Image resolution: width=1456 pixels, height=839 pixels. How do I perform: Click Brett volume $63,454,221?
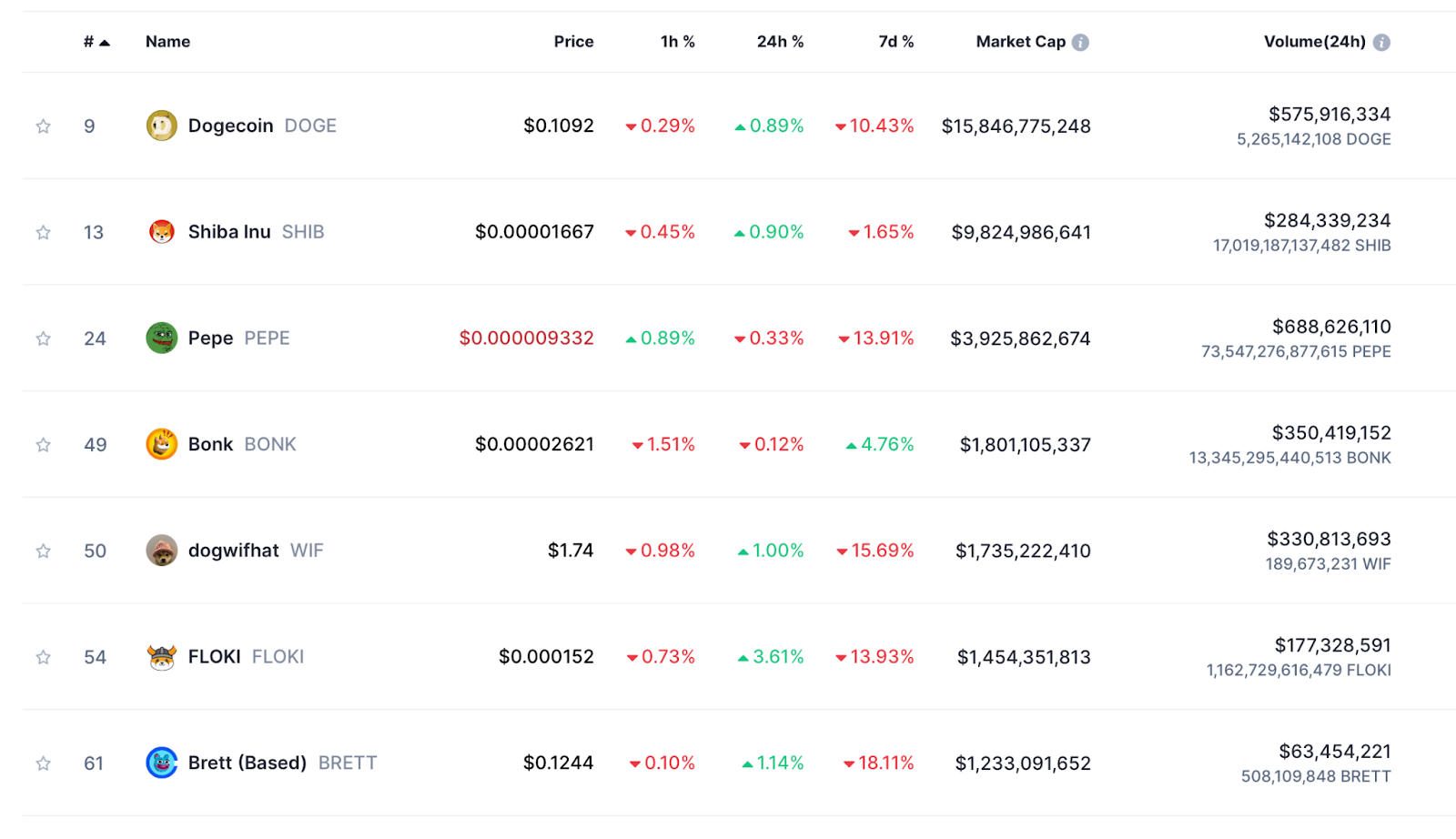point(1335,751)
